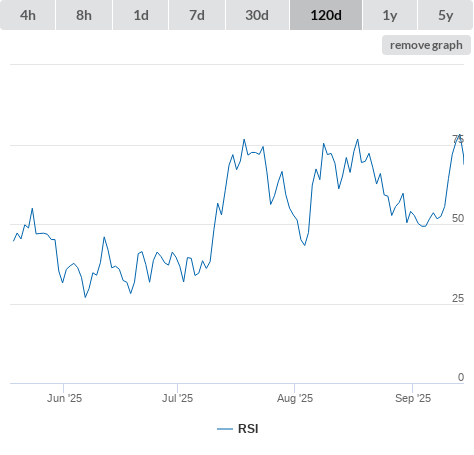The width and height of the screenshot is (474, 455).
Task: Click the RSI peak in mid-July
Action: pyautogui.click(x=244, y=140)
